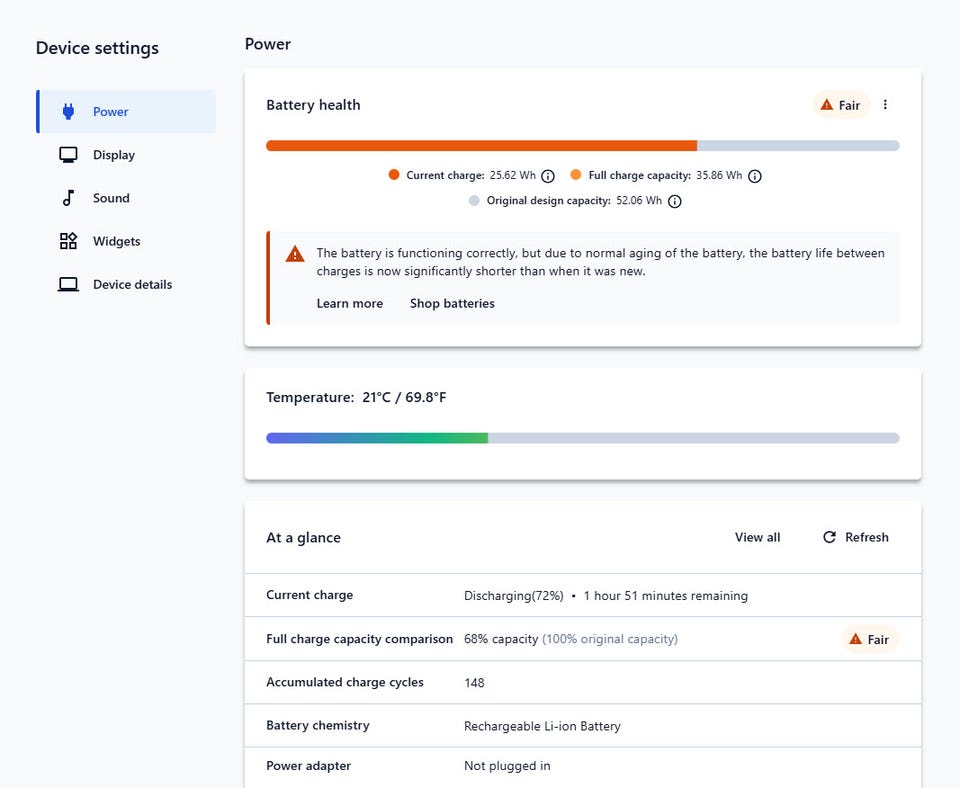Click the info icon beside Current charge

(548, 176)
